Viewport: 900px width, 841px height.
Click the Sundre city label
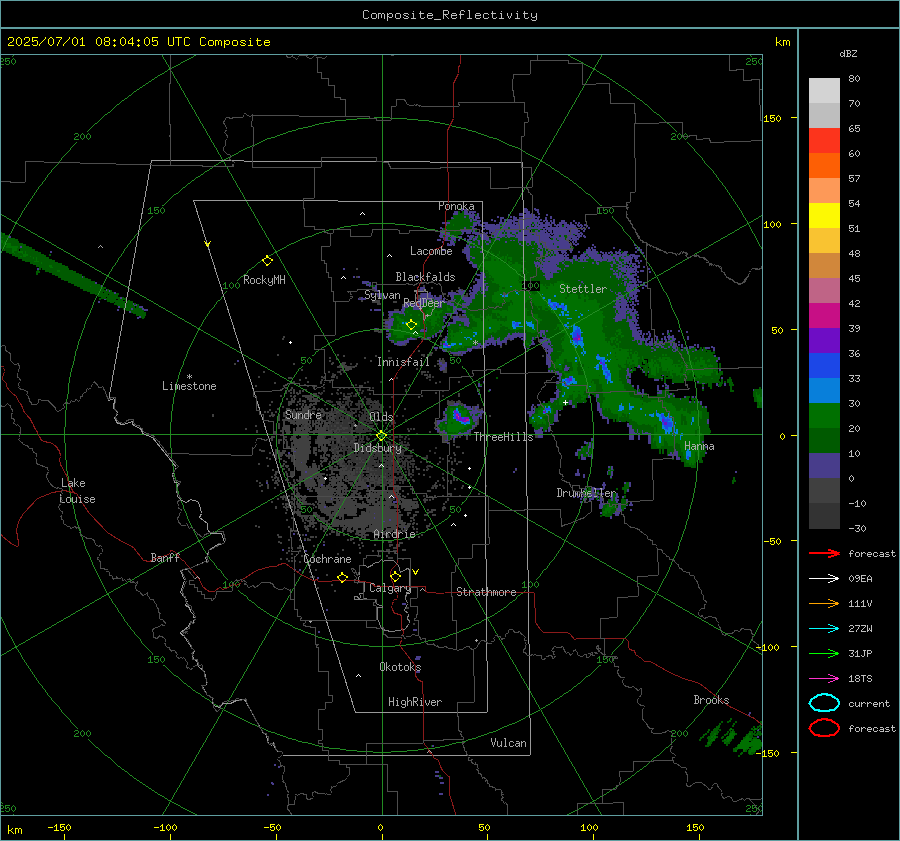click(303, 414)
